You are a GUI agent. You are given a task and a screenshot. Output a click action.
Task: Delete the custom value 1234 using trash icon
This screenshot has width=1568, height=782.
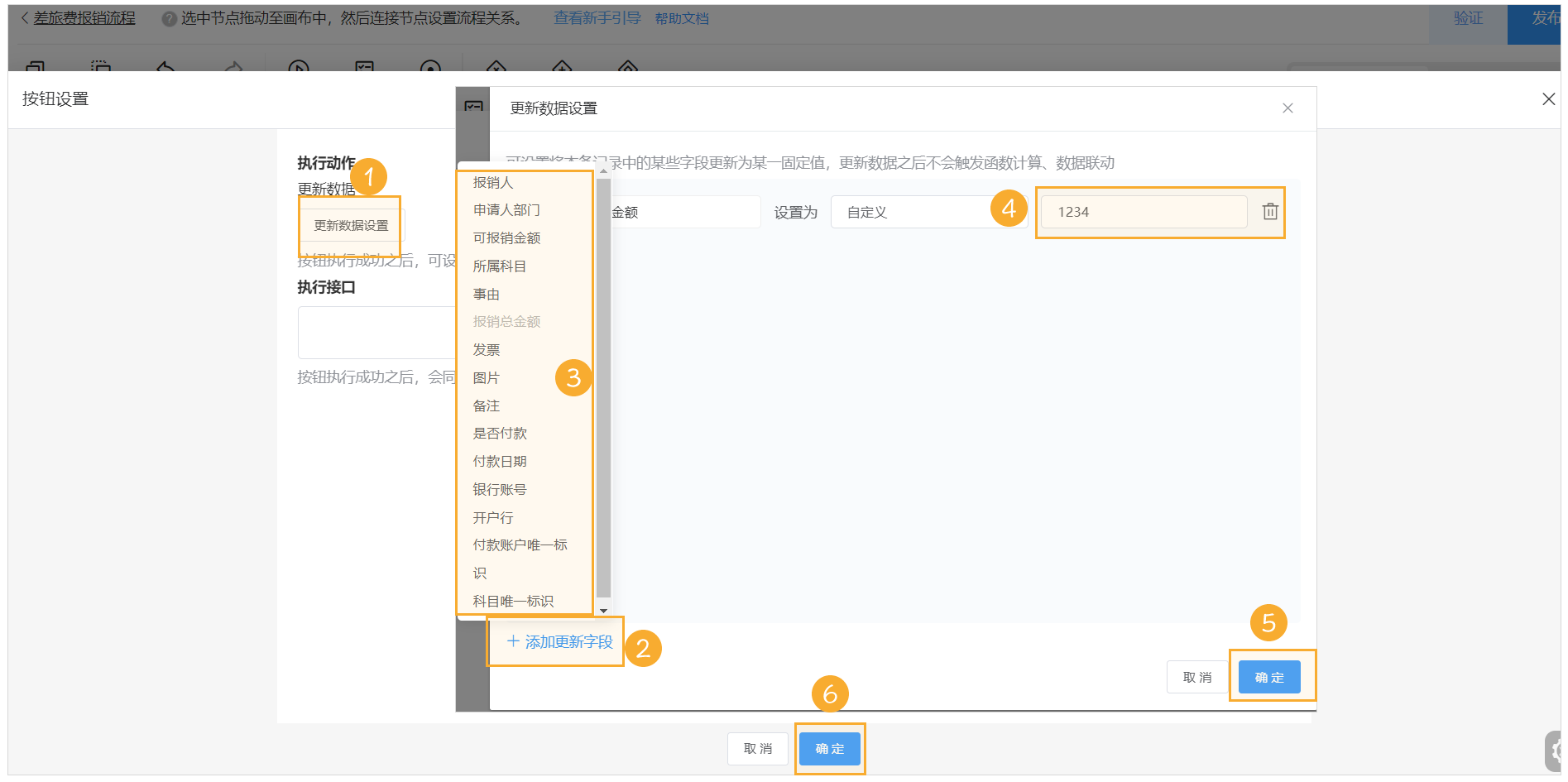(x=1269, y=212)
